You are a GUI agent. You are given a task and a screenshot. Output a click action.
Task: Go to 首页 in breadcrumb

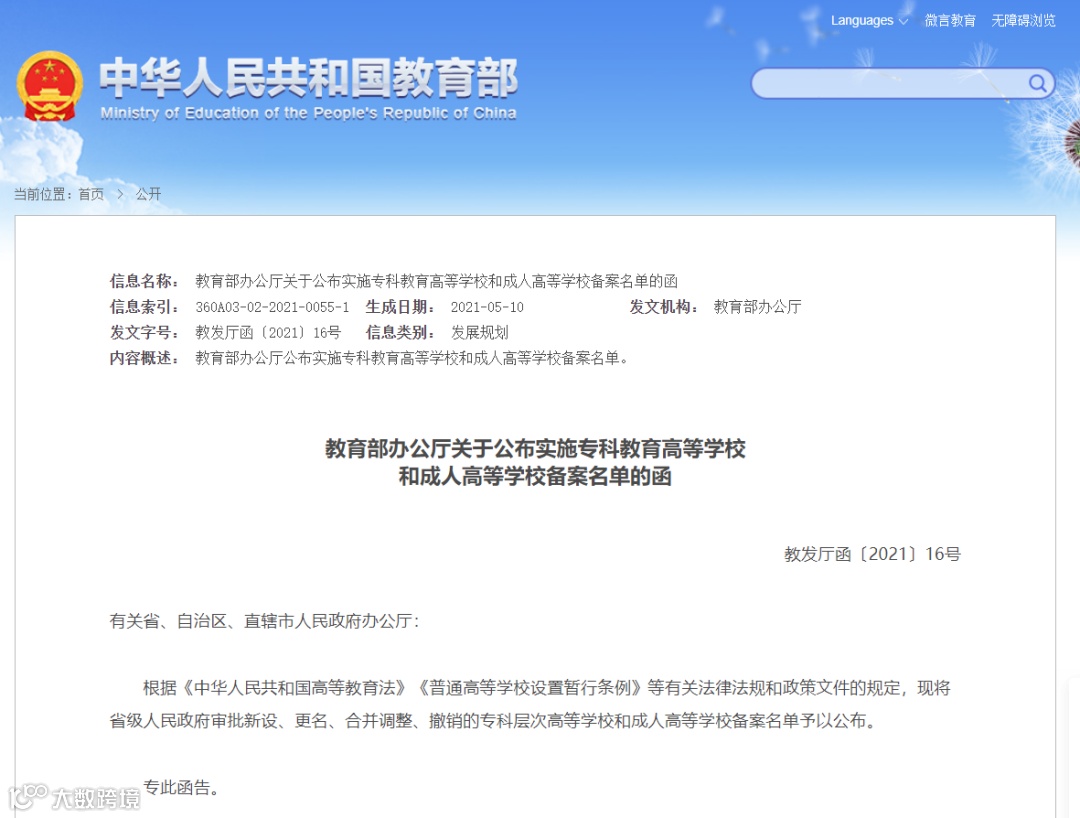(x=91, y=194)
